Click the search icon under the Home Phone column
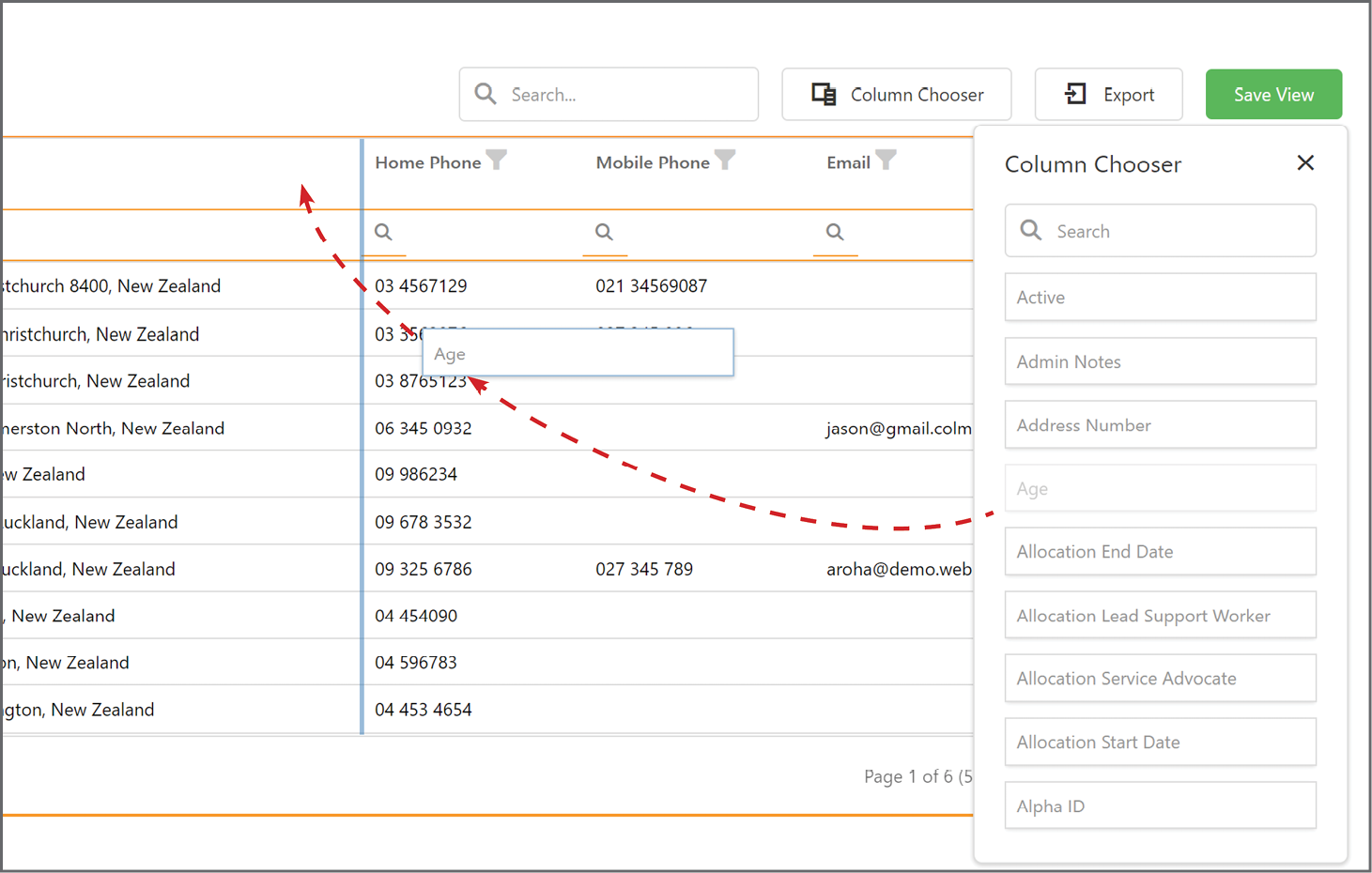This screenshot has height=873, width=1372. [x=384, y=232]
